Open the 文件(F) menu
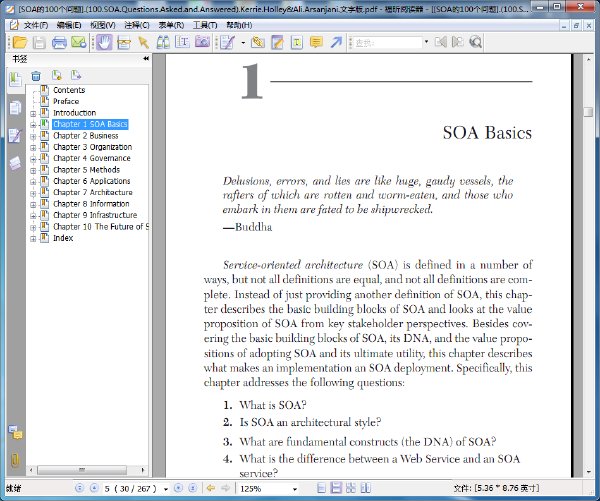 click(x=36, y=25)
